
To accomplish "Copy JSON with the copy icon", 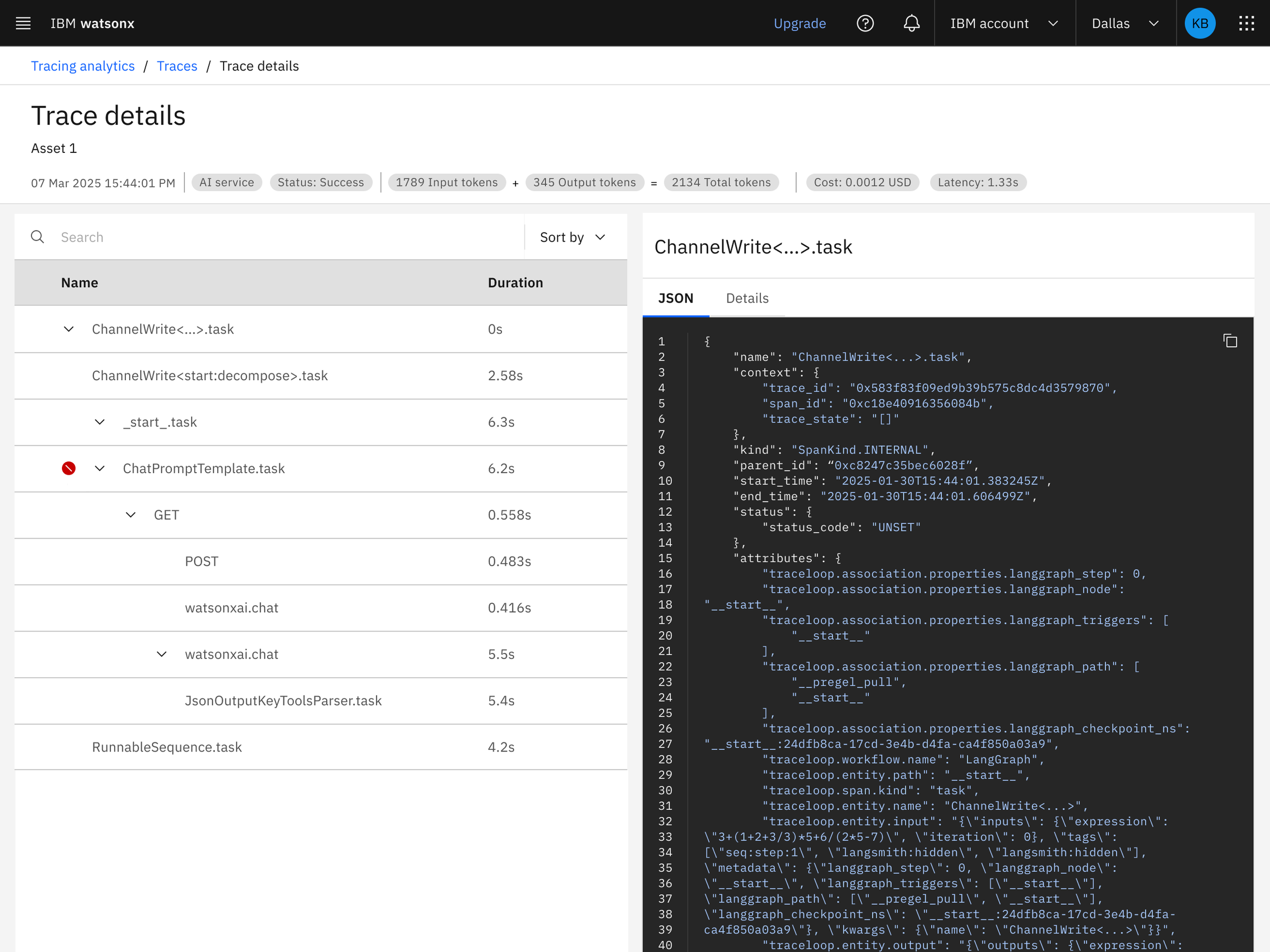I will pyautogui.click(x=1230, y=341).
